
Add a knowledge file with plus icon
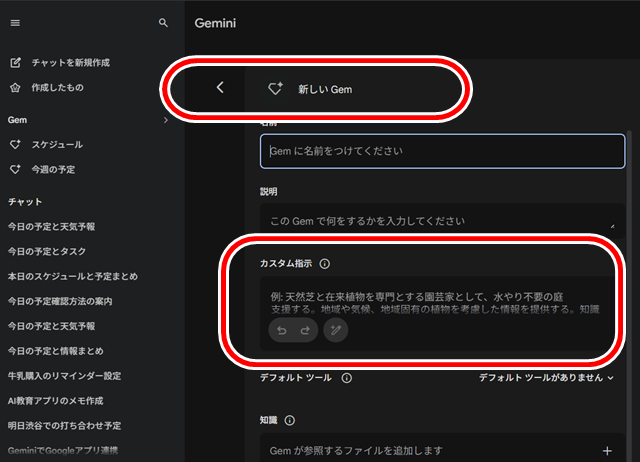tap(607, 451)
